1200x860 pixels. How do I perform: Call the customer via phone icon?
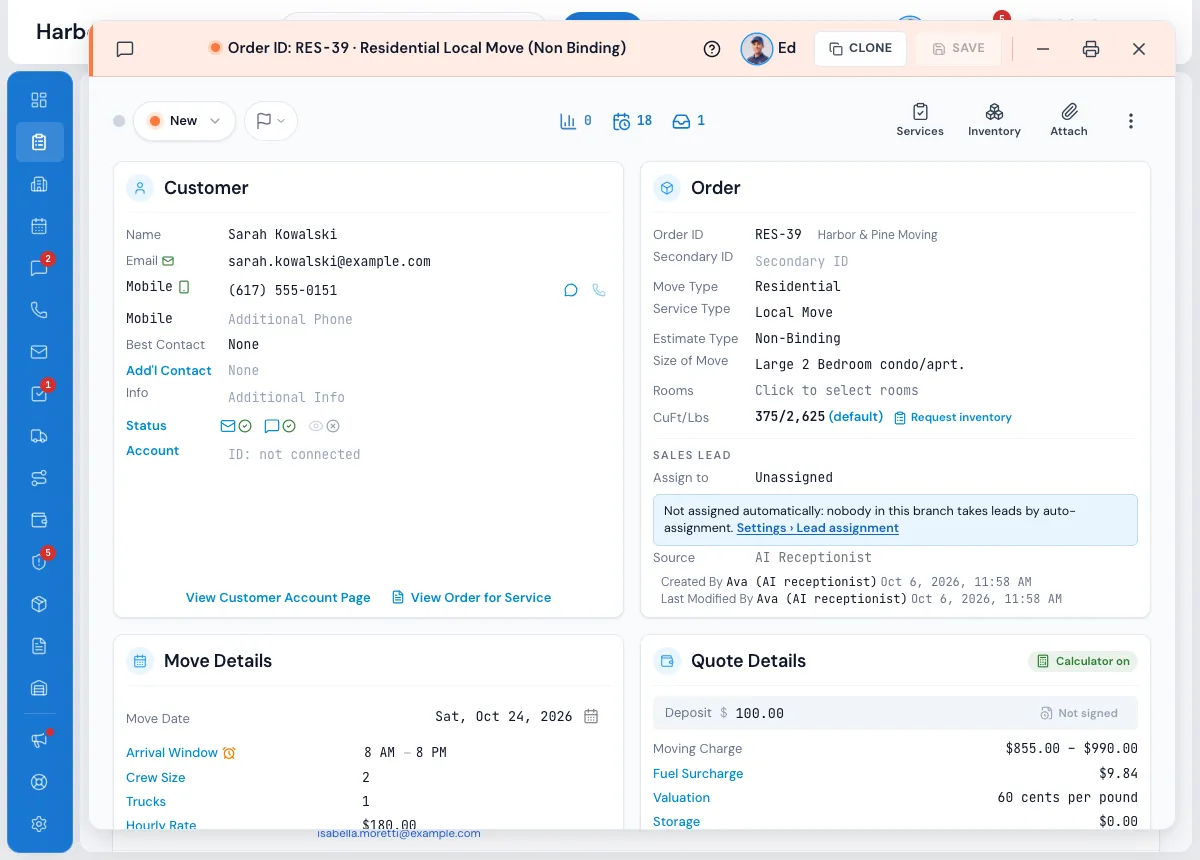pyautogui.click(x=599, y=290)
